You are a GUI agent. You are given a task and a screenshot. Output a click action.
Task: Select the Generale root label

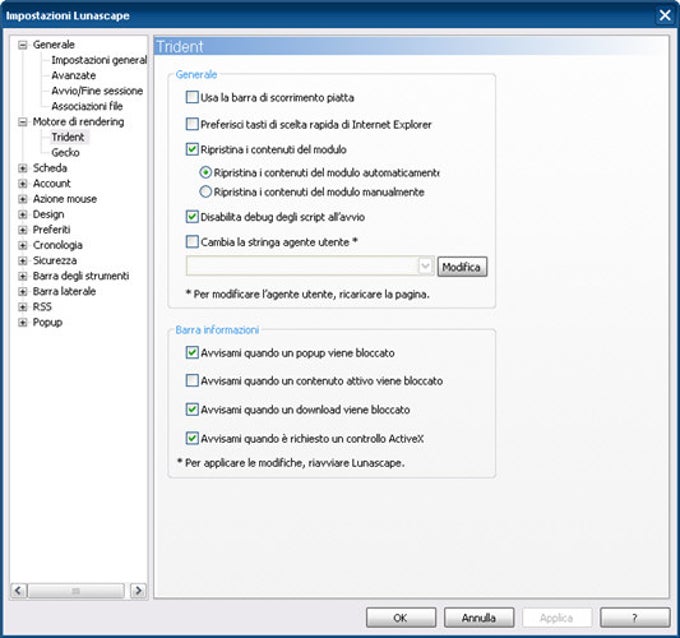pyautogui.click(x=54, y=44)
